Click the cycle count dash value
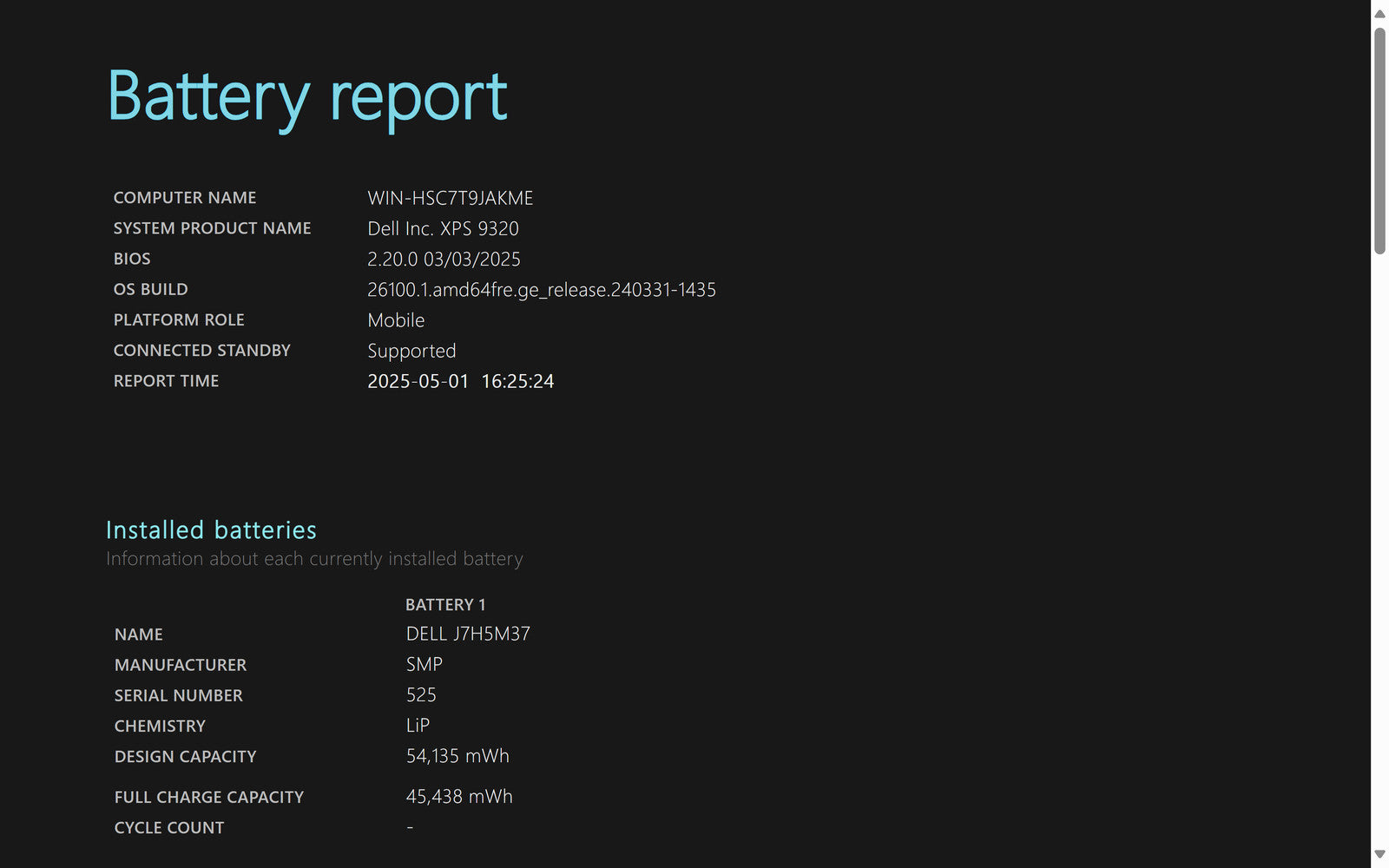 pos(410,827)
